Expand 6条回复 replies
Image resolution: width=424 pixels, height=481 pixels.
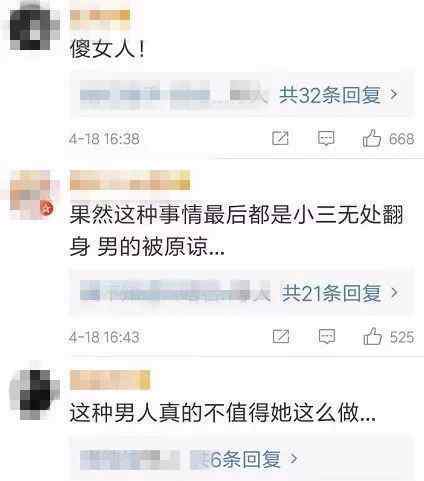click(x=253, y=459)
